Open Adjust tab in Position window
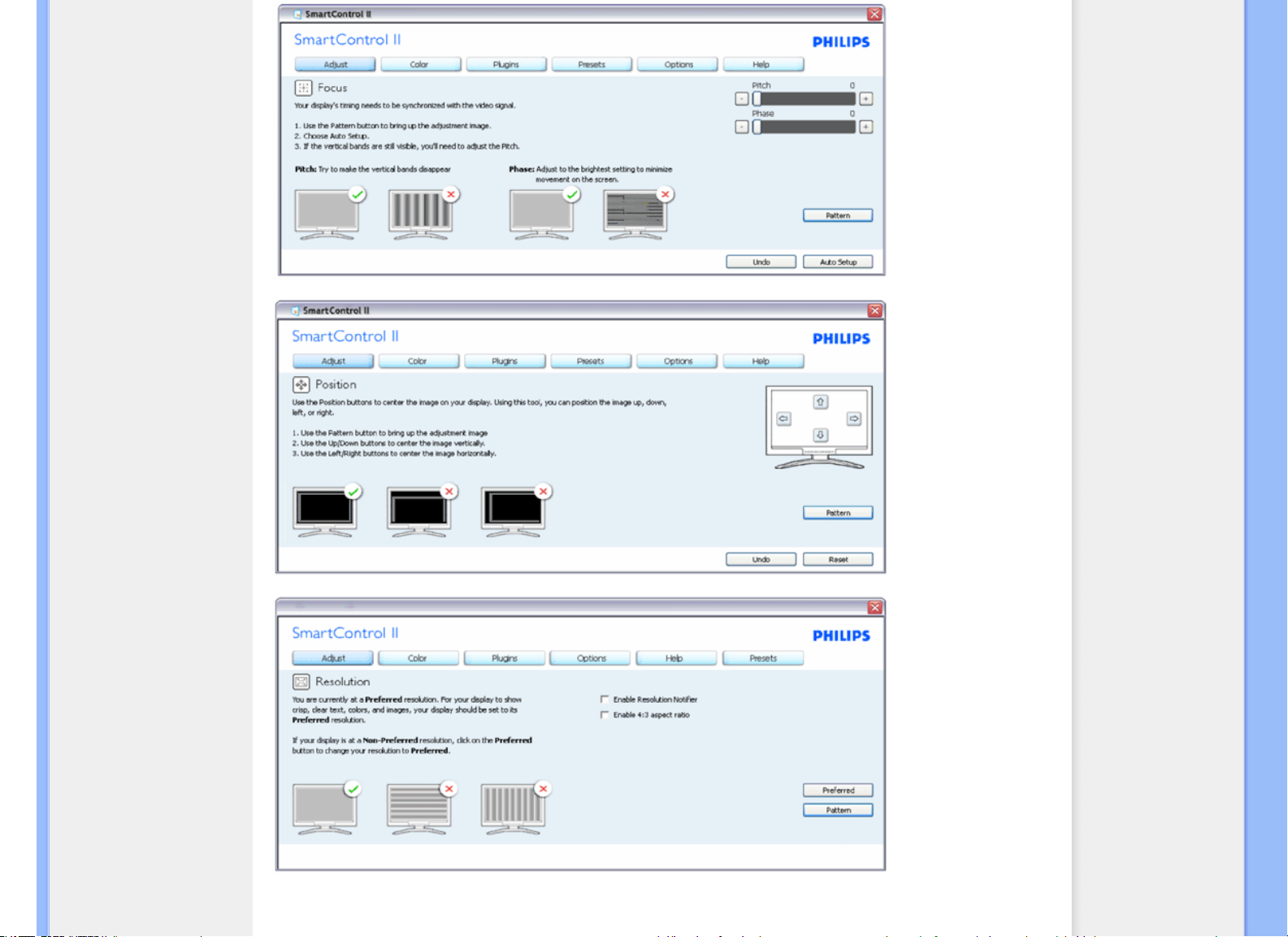This screenshot has height=937, width=1288. (333, 361)
